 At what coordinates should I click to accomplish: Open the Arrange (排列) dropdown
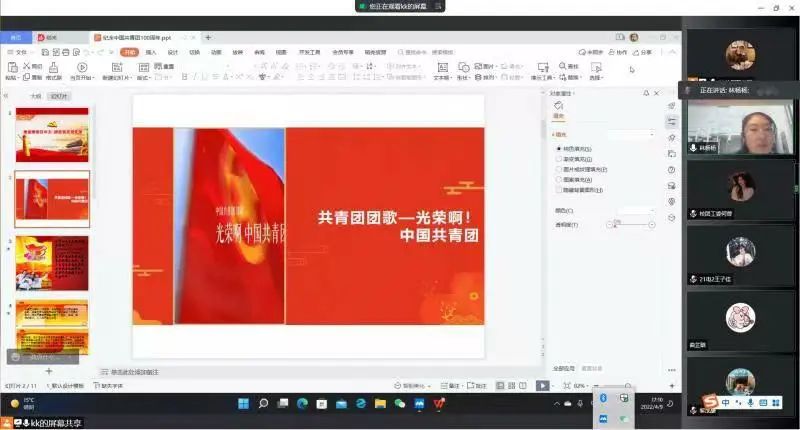pyautogui.click(x=486, y=78)
